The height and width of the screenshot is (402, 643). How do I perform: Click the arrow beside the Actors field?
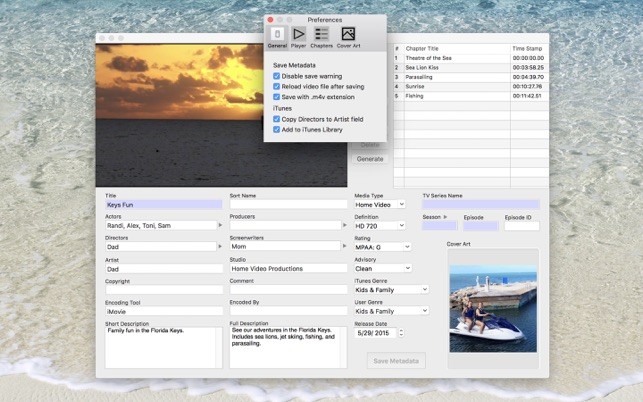(x=220, y=226)
